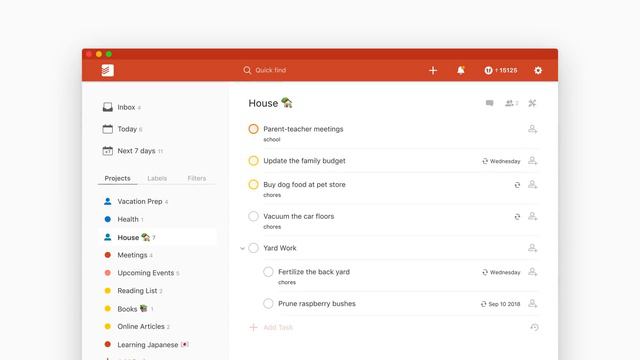
Task: Click the Todoist logo icon
Action: (107, 70)
